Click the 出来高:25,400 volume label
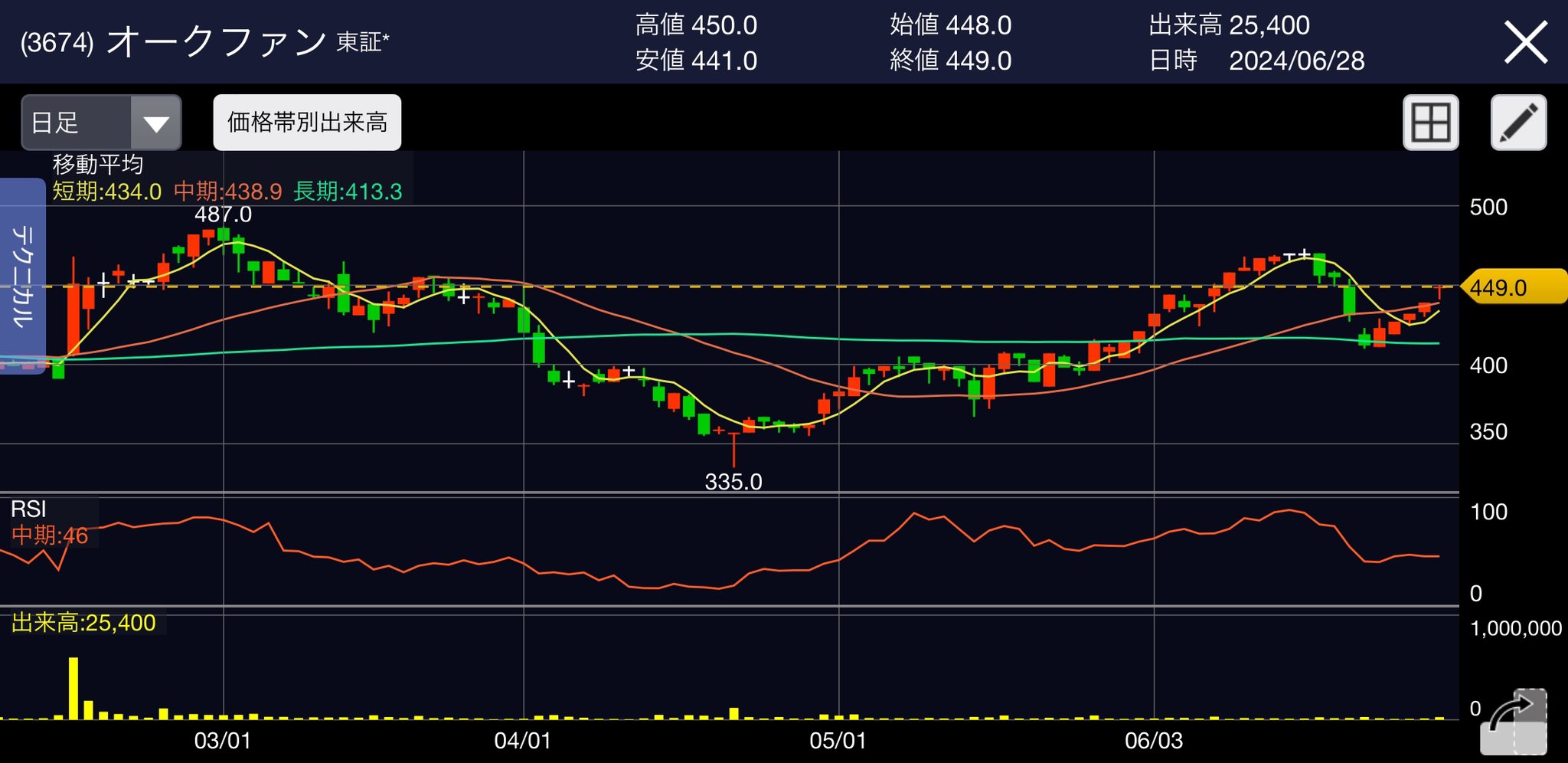 tap(83, 623)
